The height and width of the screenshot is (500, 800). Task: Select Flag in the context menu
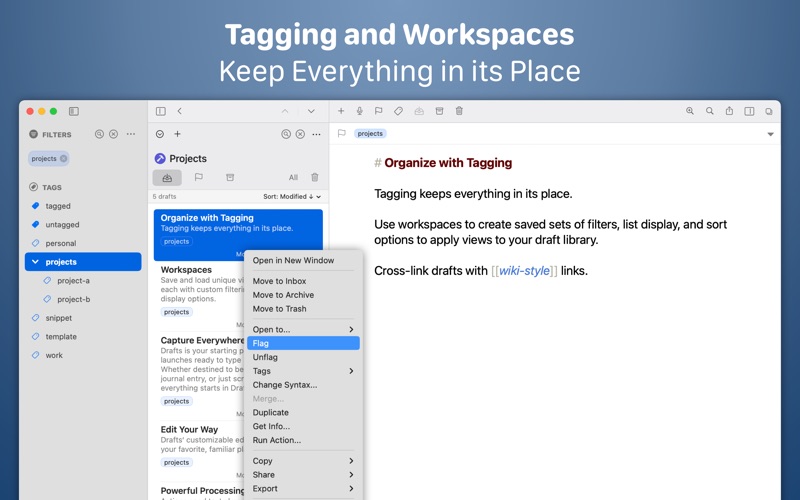pos(303,343)
